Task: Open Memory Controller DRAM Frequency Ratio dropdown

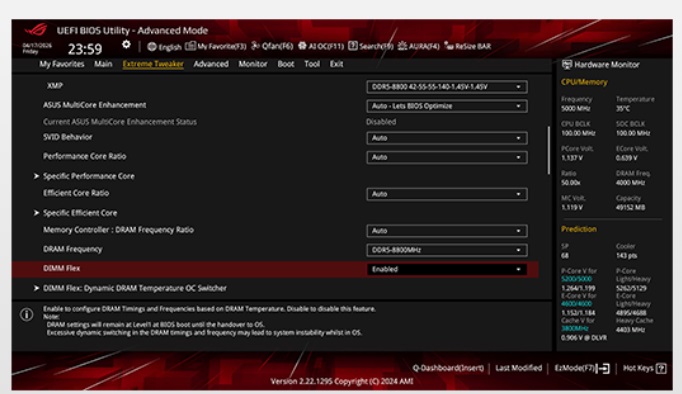Action: coord(447,231)
